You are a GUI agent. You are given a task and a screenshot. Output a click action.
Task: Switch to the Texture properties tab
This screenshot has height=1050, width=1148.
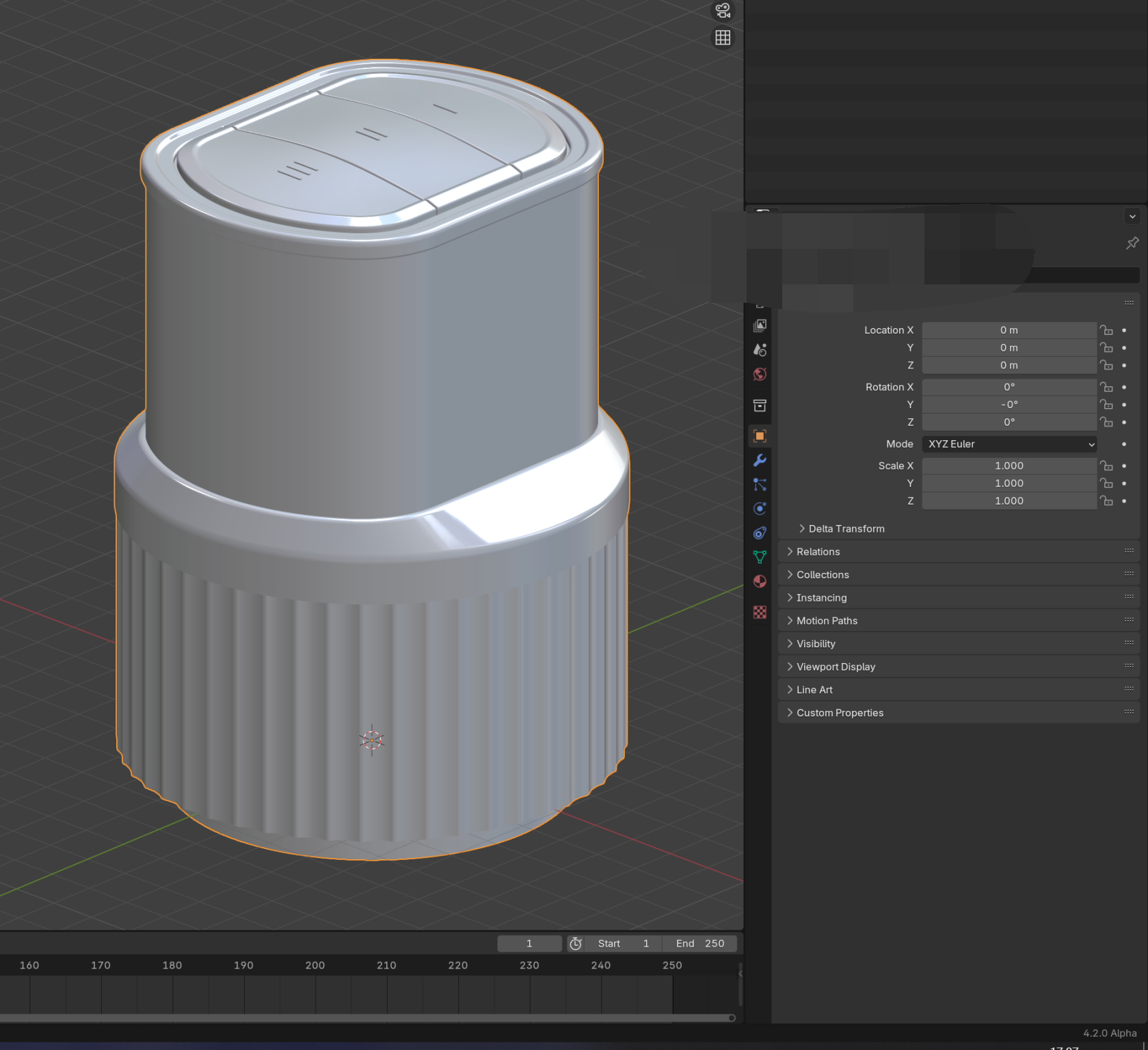tap(760, 612)
